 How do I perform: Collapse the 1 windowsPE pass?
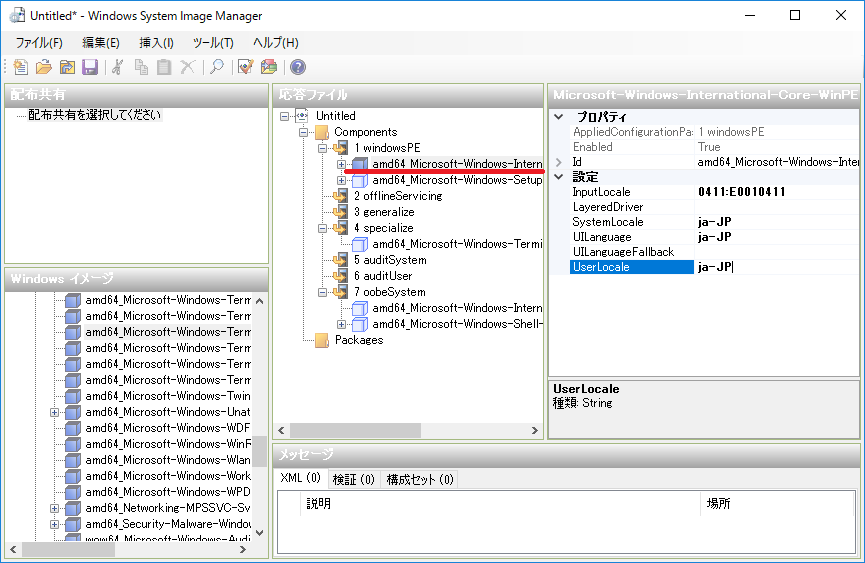click(x=323, y=148)
